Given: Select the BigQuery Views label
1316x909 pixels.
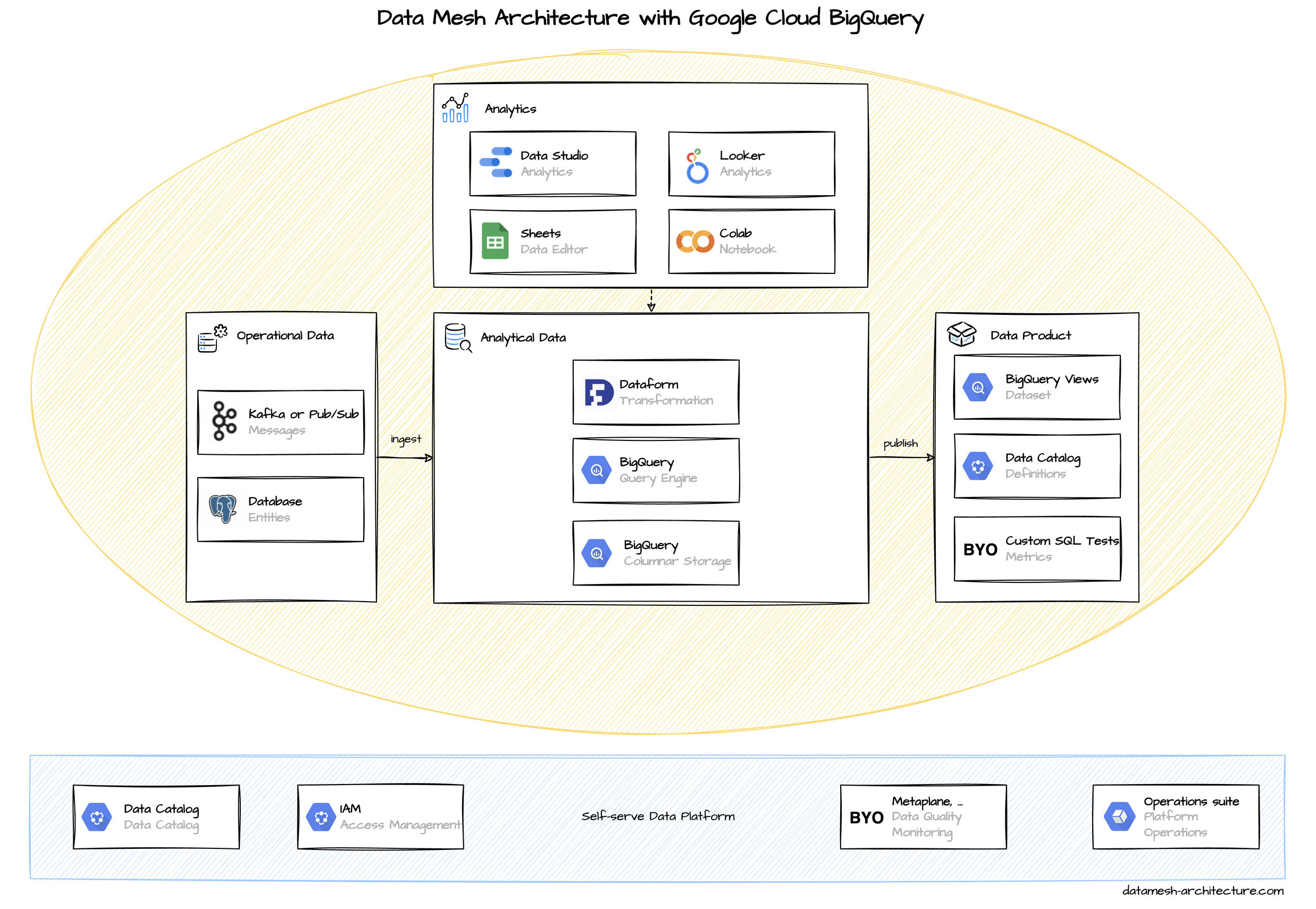Looking at the screenshot, I should point(1052,379).
